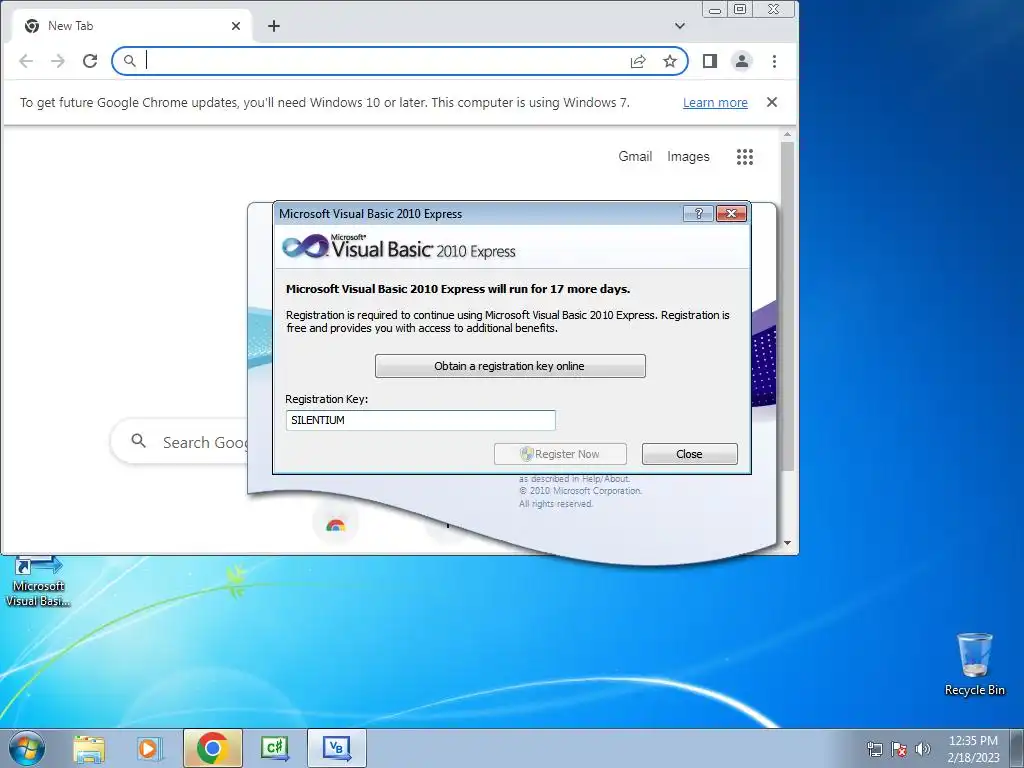
Task: Click the Register Now button
Action: point(560,454)
